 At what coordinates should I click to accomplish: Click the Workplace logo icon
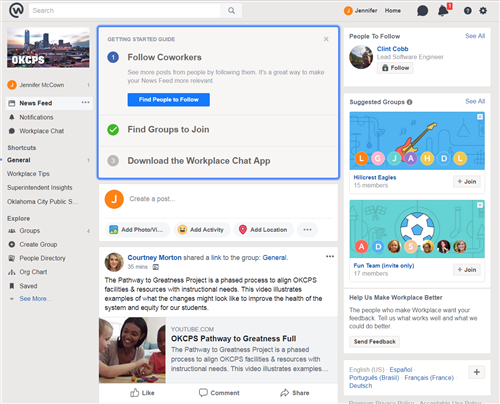coord(16,10)
